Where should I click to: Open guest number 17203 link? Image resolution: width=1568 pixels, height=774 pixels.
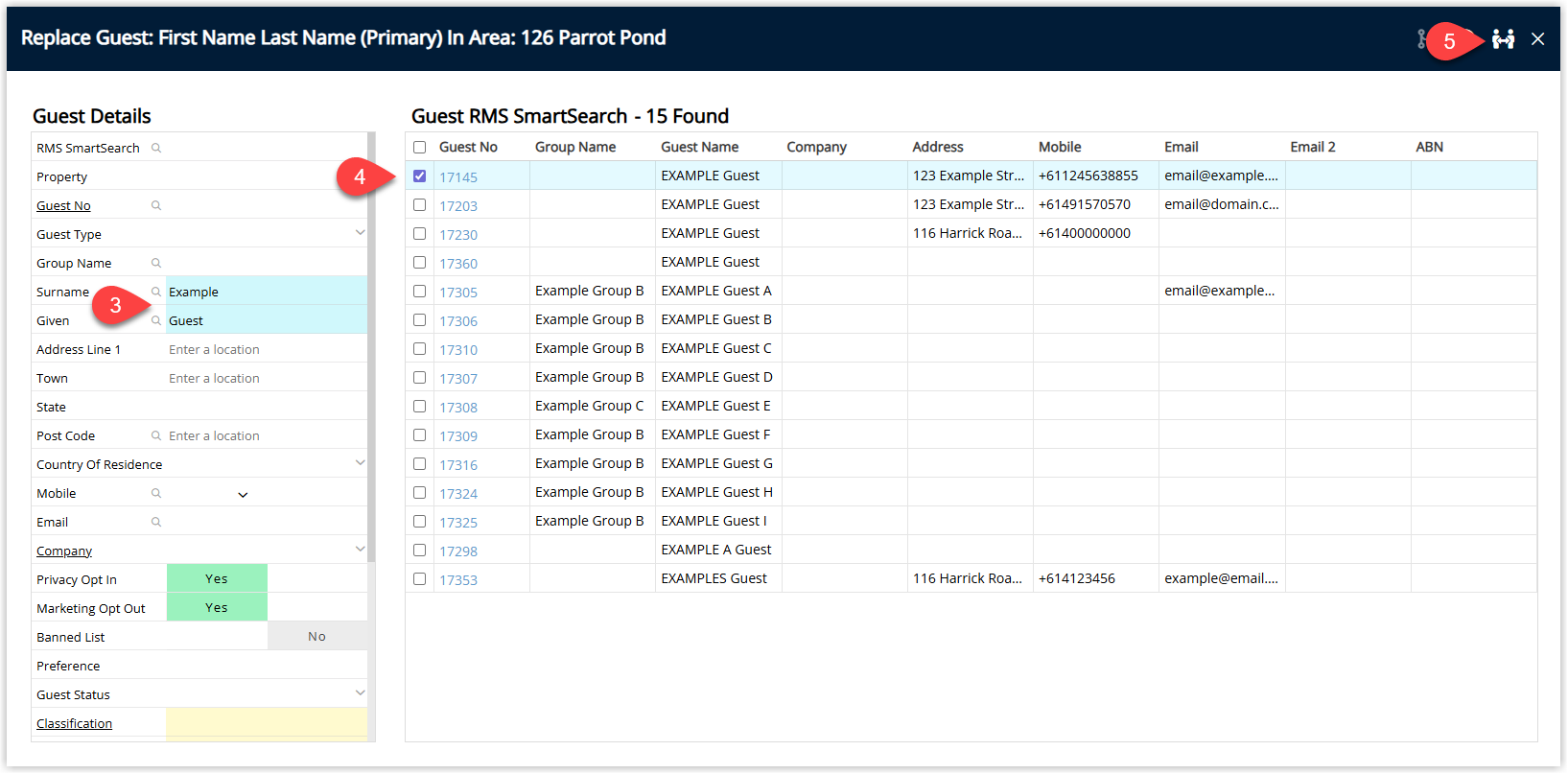[x=458, y=206]
